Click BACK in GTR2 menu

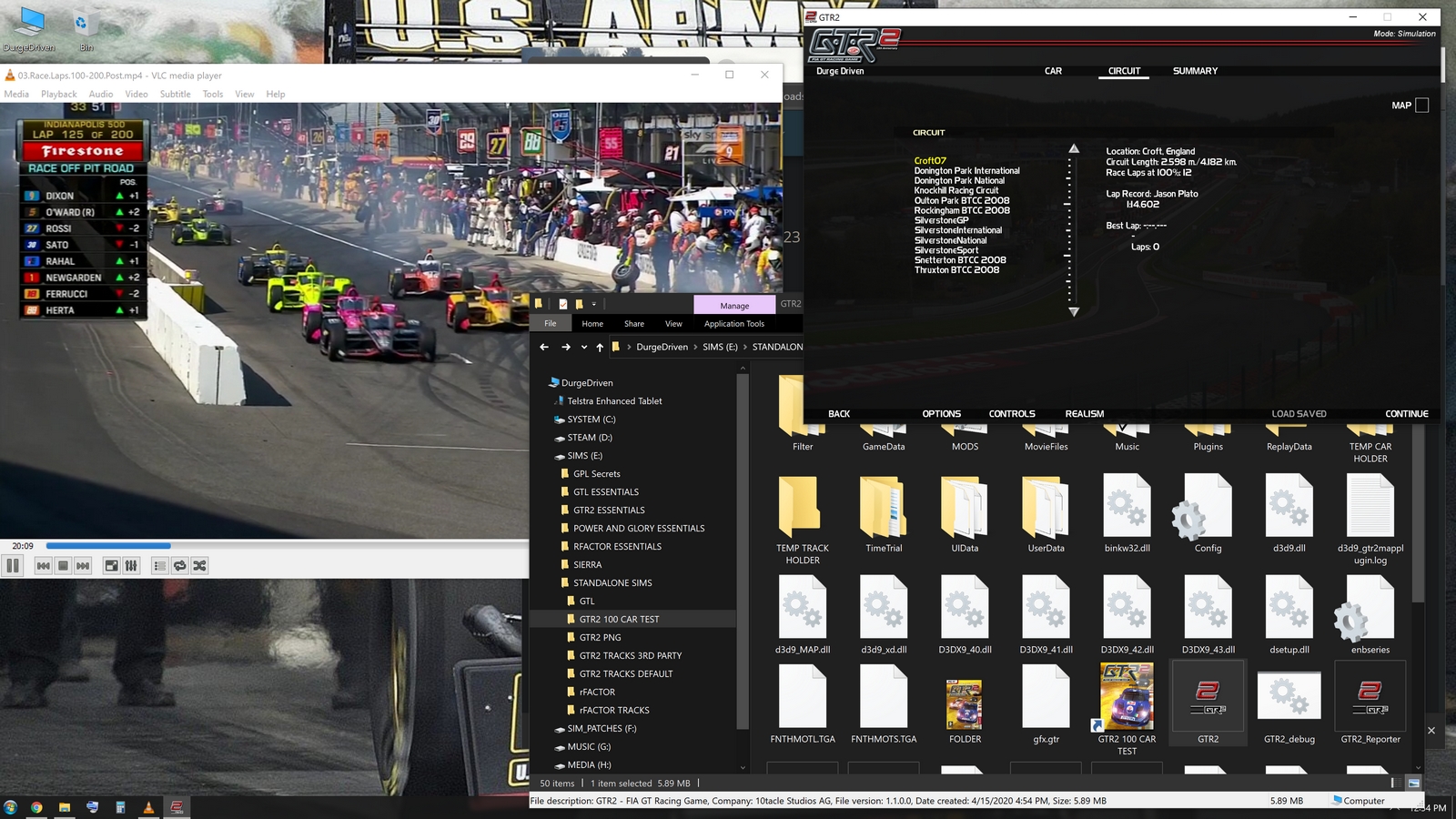(x=839, y=414)
